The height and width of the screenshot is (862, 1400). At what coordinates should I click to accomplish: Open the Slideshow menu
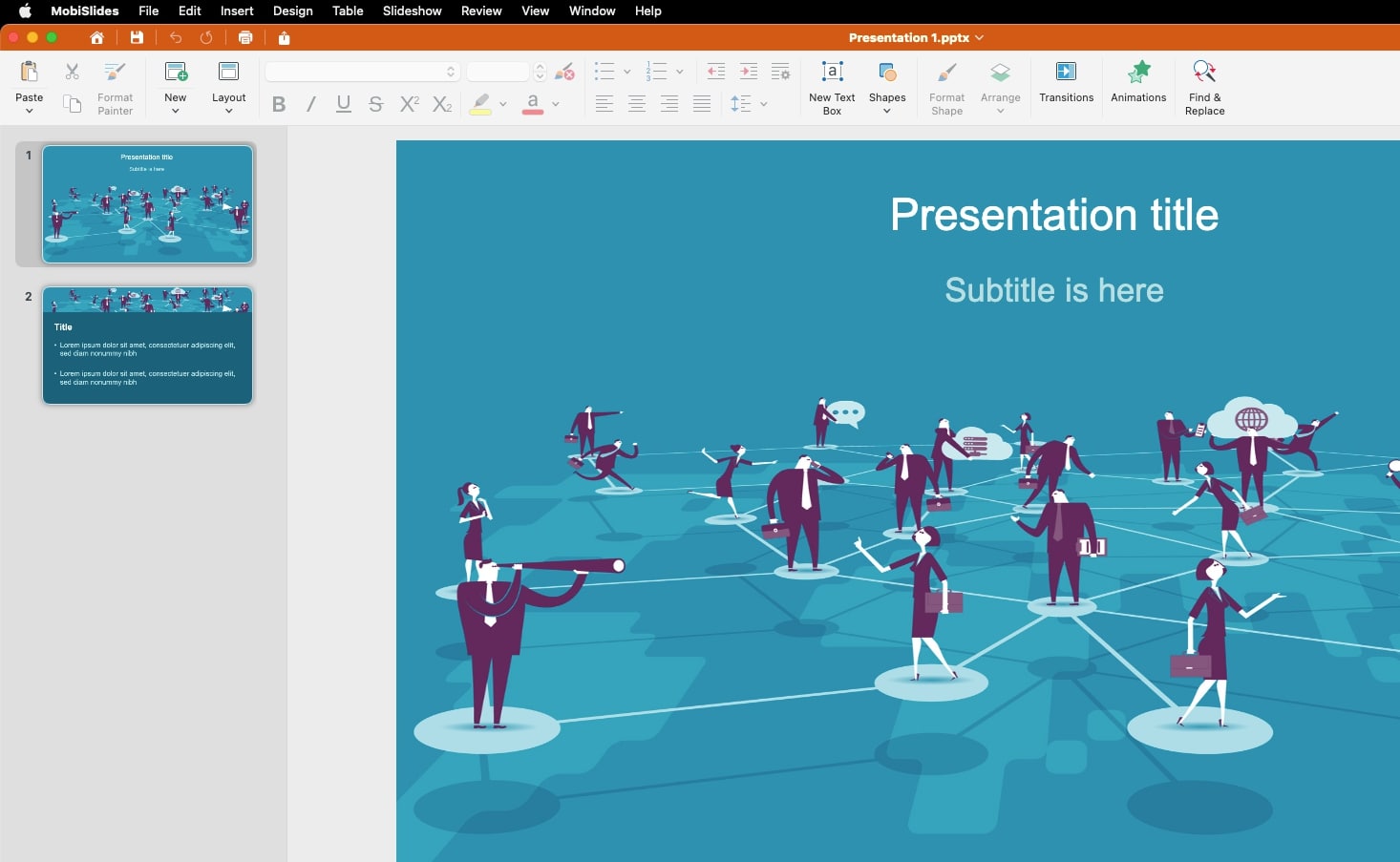(412, 11)
